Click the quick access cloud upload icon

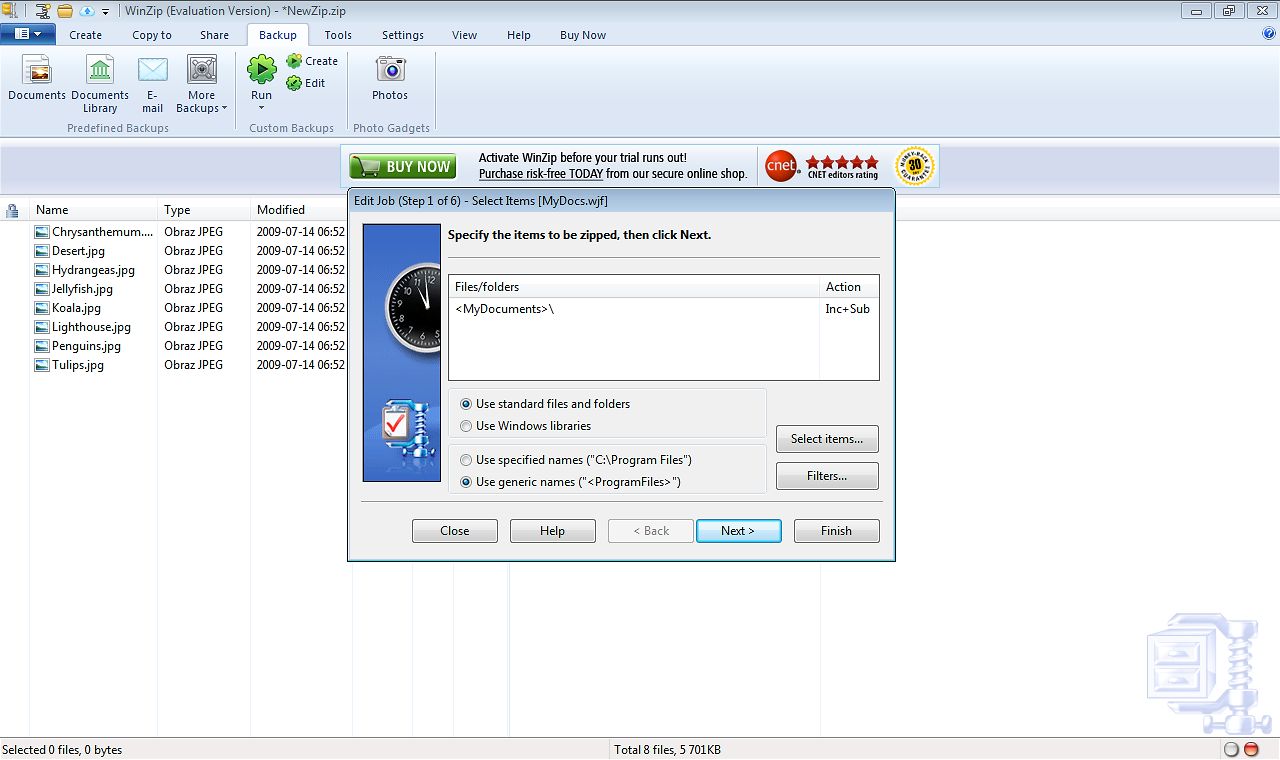coord(86,11)
